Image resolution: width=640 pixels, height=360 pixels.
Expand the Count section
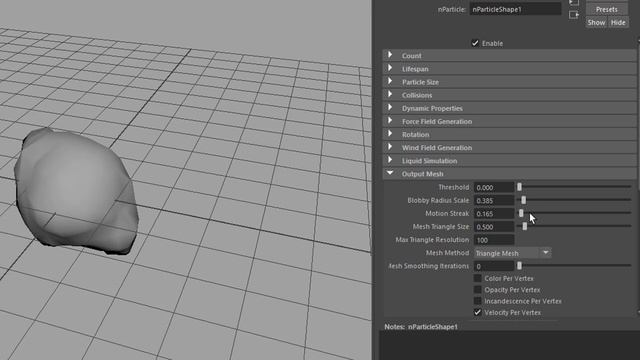point(509,56)
